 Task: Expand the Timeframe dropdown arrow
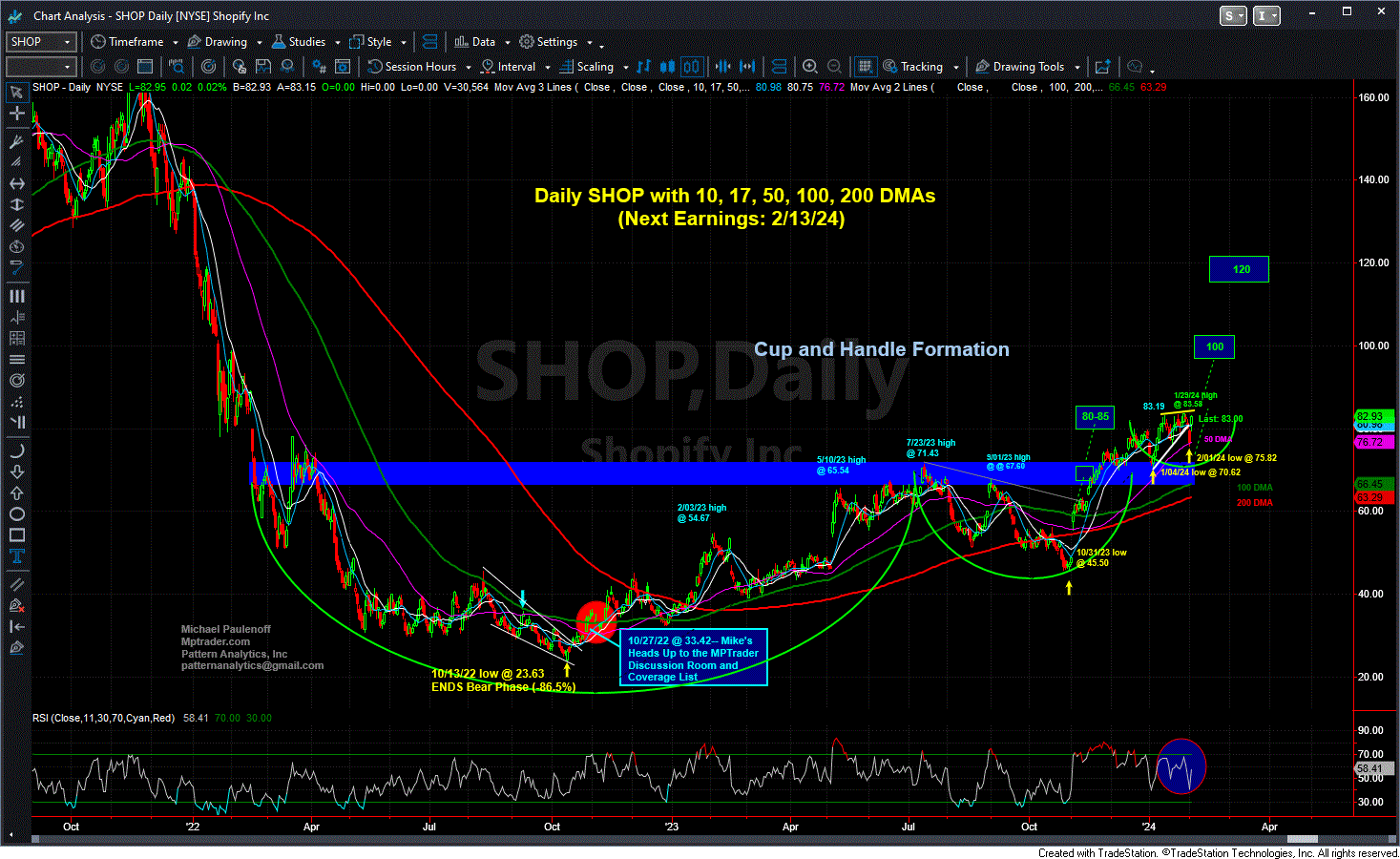(x=176, y=43)
